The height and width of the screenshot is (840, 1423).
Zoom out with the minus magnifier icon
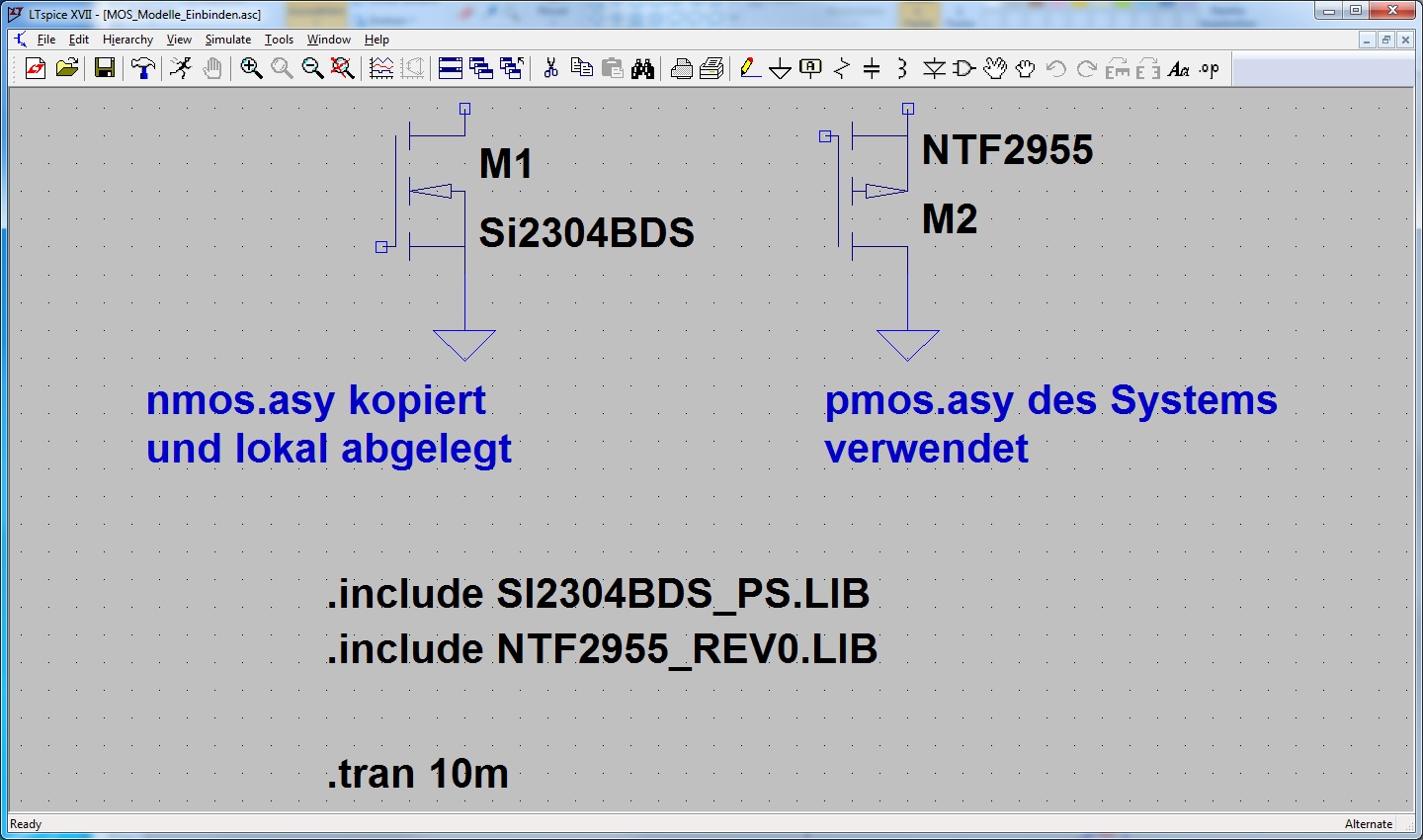pos(312,68)
